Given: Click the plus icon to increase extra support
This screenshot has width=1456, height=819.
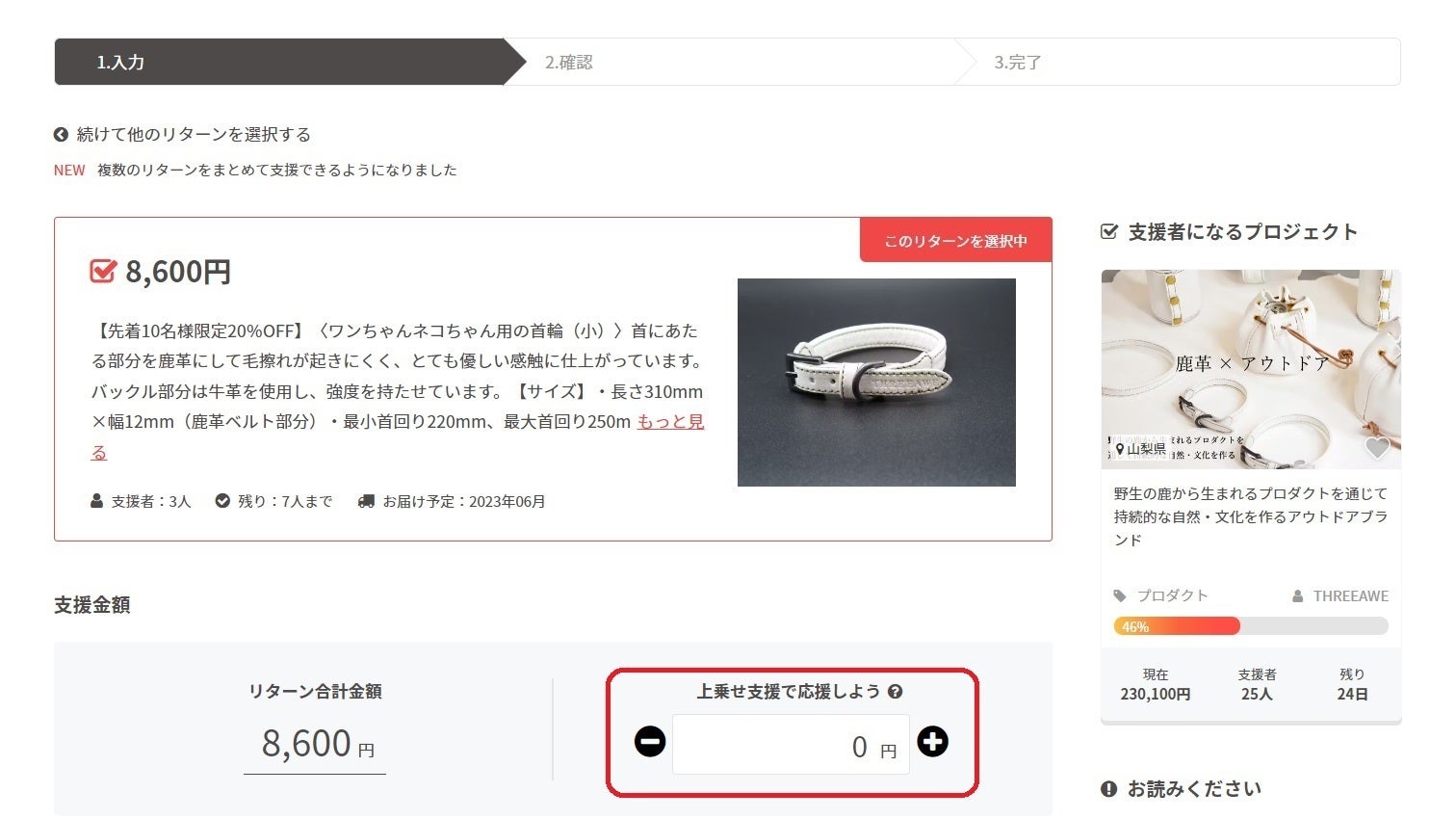Looking at the screenshot, I should pyautogui.click(x=932, y=742).
